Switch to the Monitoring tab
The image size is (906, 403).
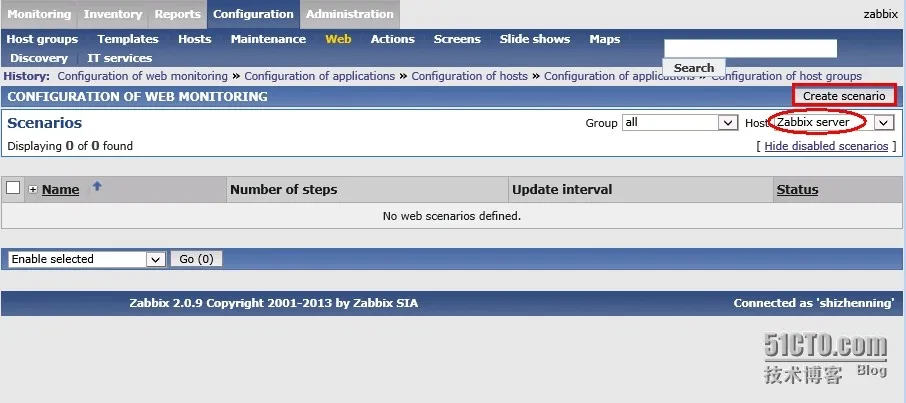click(x=39, y=14)
